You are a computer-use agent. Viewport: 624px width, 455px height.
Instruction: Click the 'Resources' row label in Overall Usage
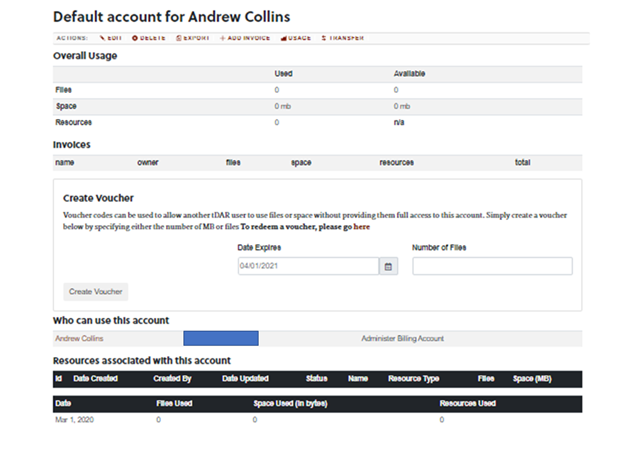[74, 123]
